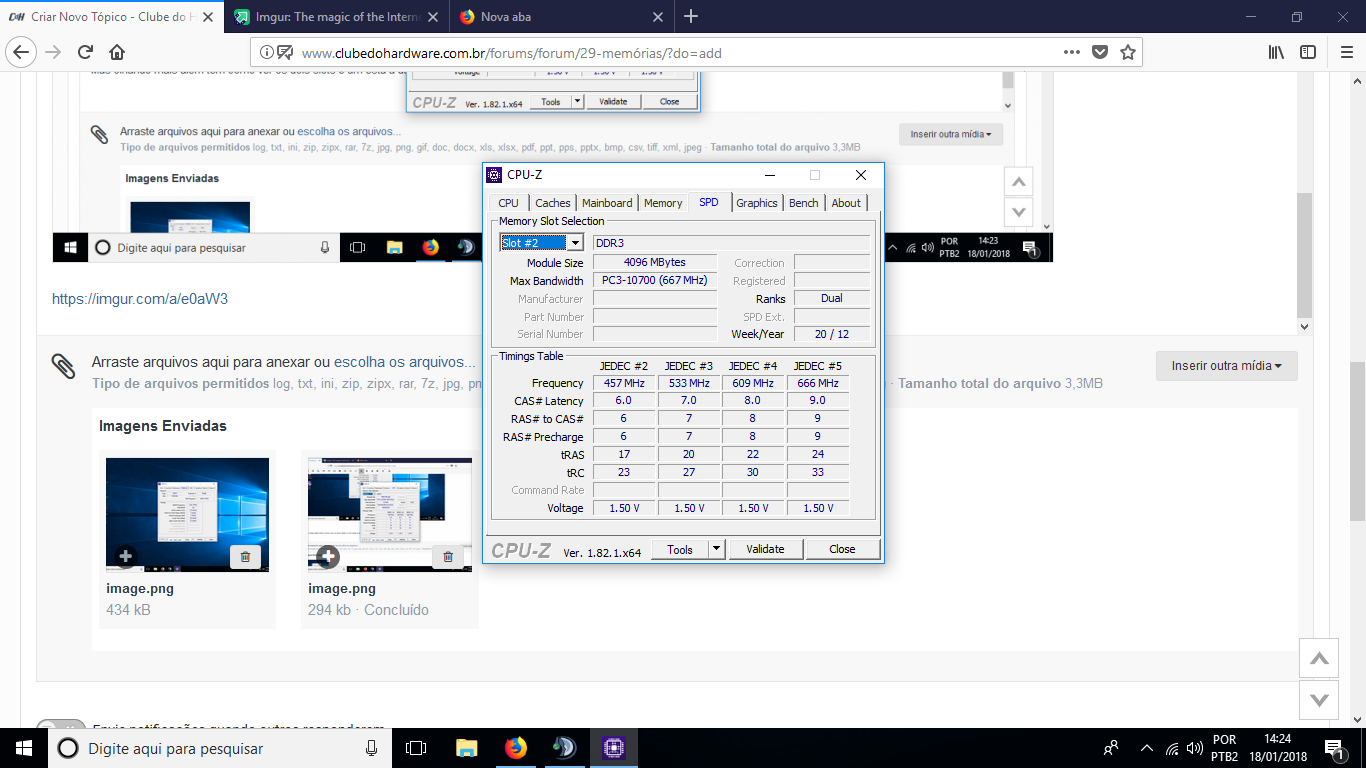1366x768 pixels.
Task: Reload the current page
Action: (85, 52)
